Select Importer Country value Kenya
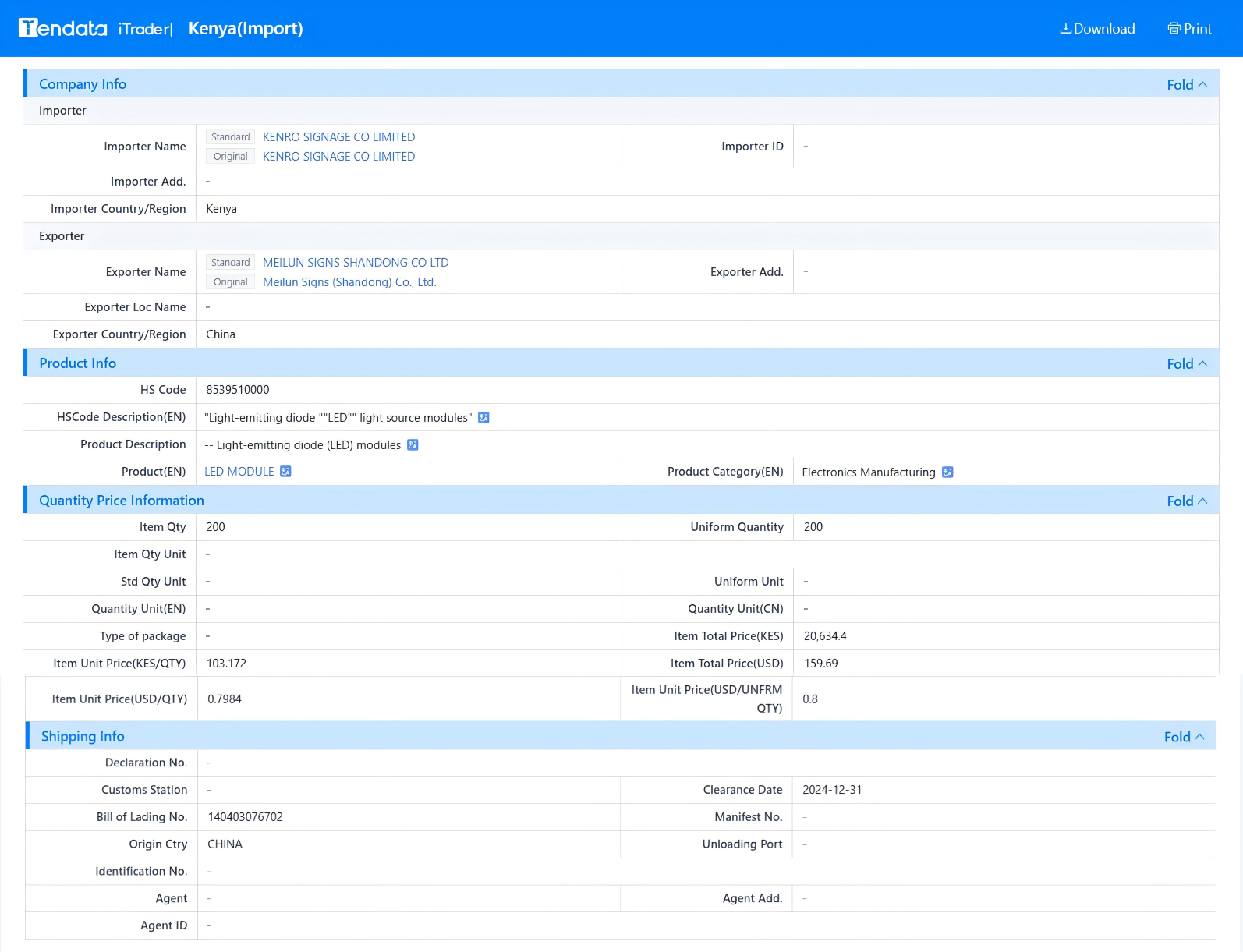 click(221, 209)
